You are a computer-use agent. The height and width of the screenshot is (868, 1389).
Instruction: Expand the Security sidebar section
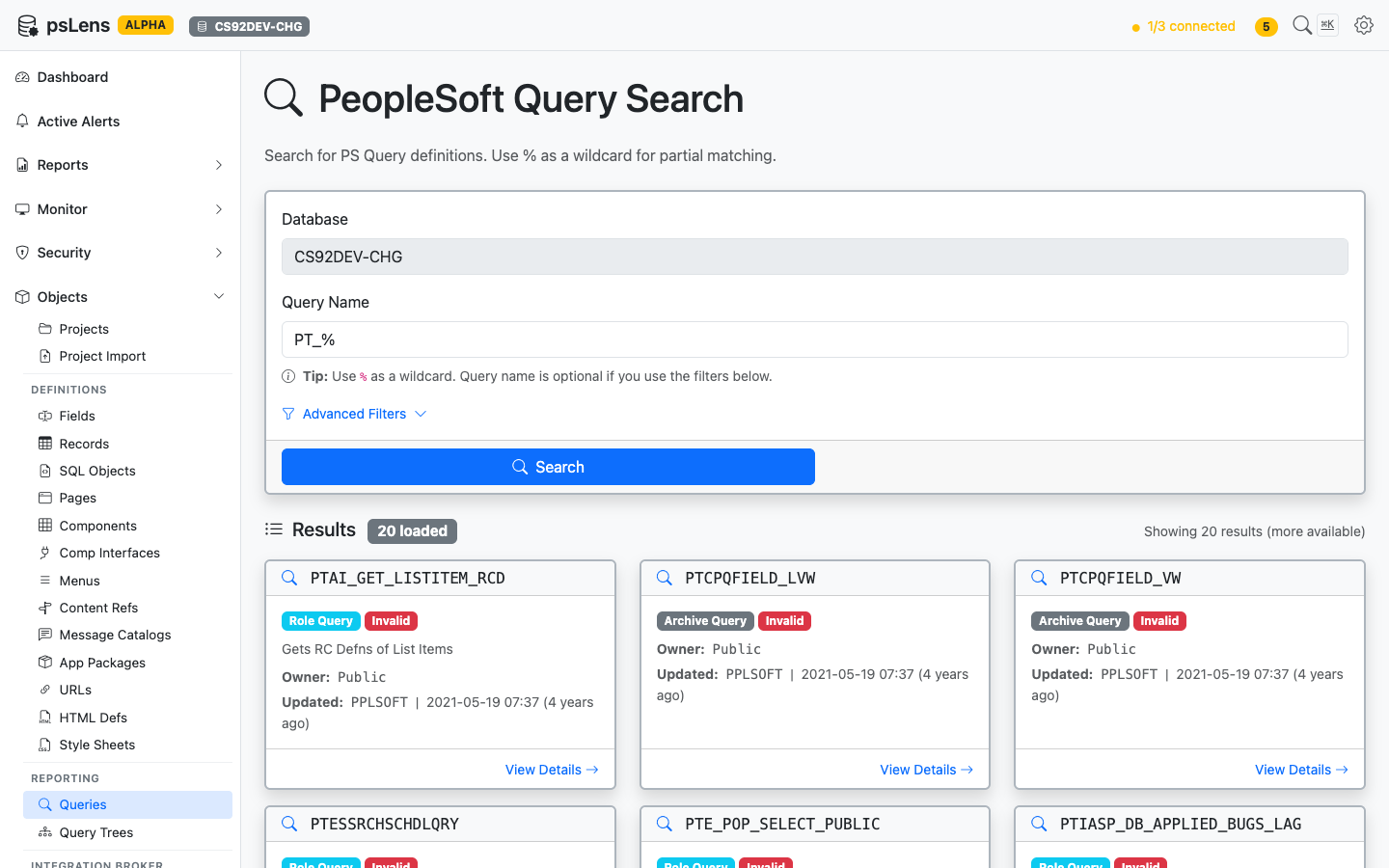[x=120, y=253]
